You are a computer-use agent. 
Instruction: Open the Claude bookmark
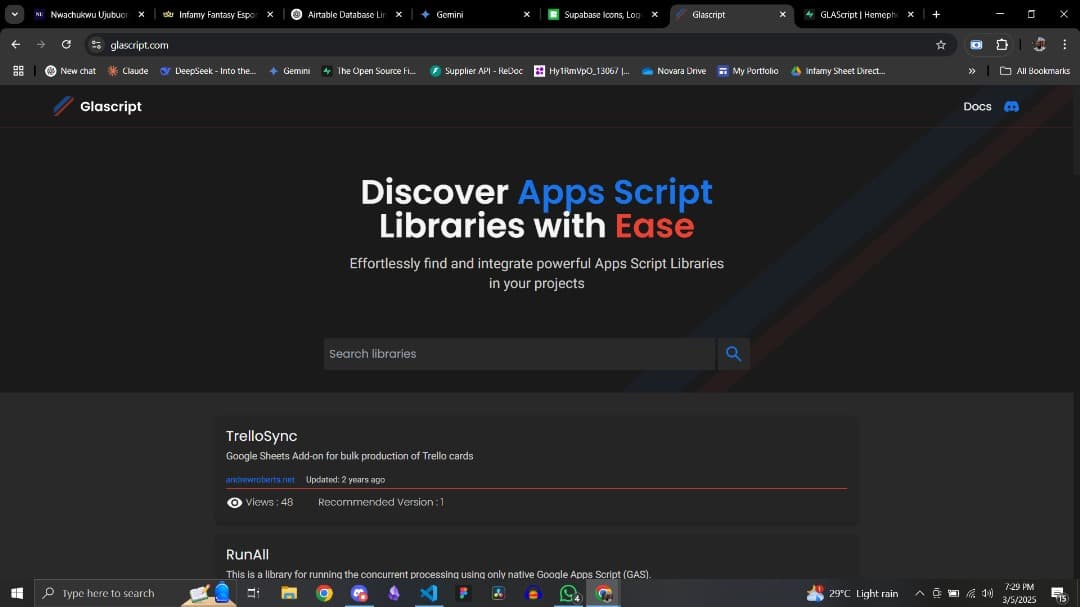coord(128,71)
